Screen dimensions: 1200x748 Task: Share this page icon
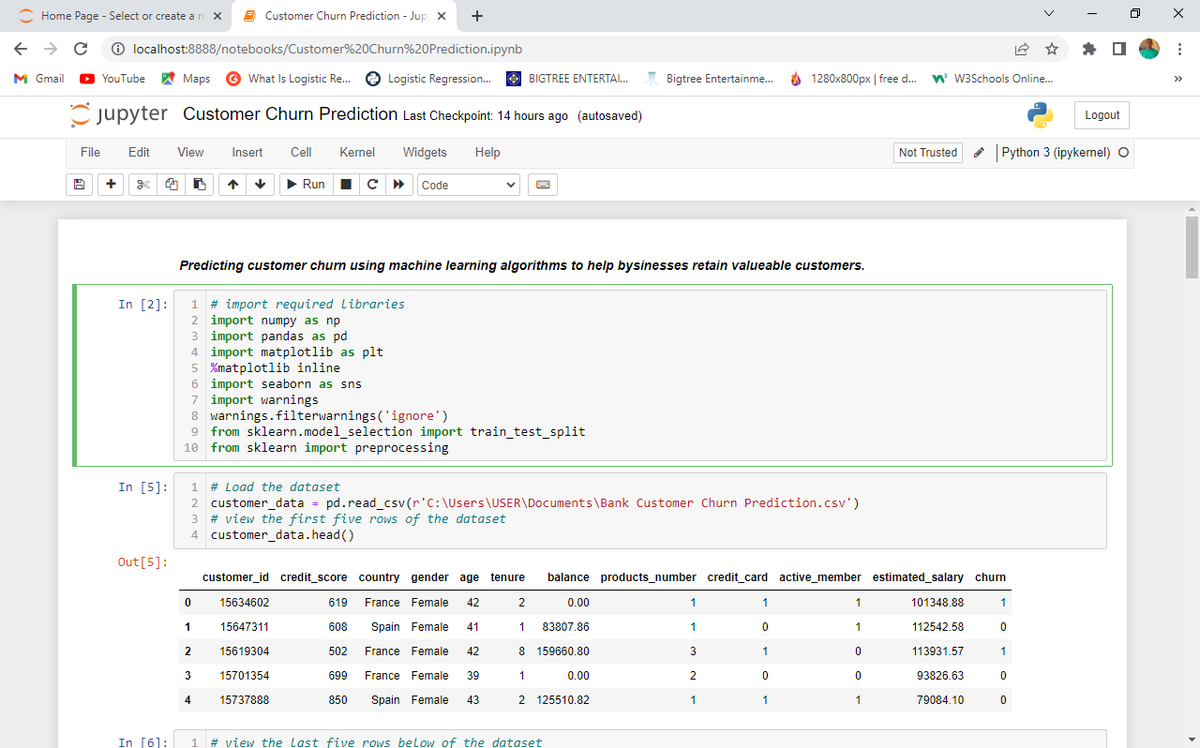[1024, 49]
